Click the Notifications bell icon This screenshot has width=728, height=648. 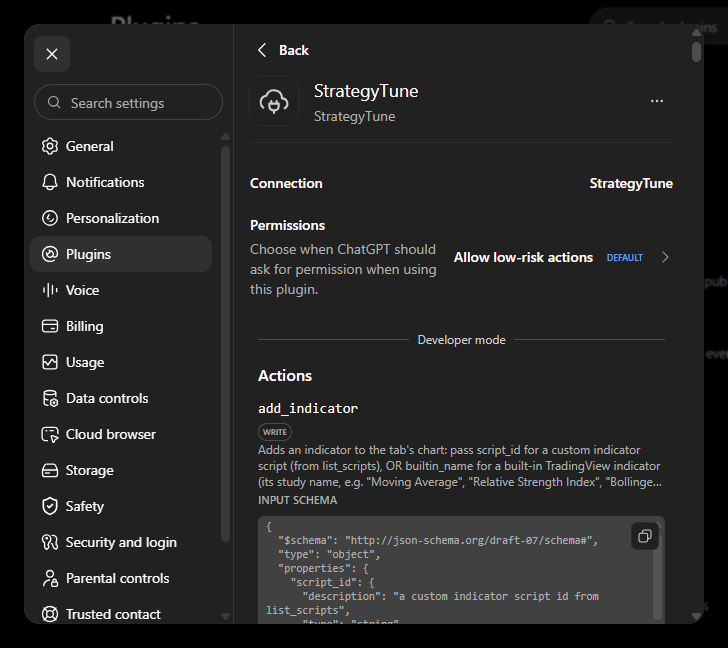point(50,182)
